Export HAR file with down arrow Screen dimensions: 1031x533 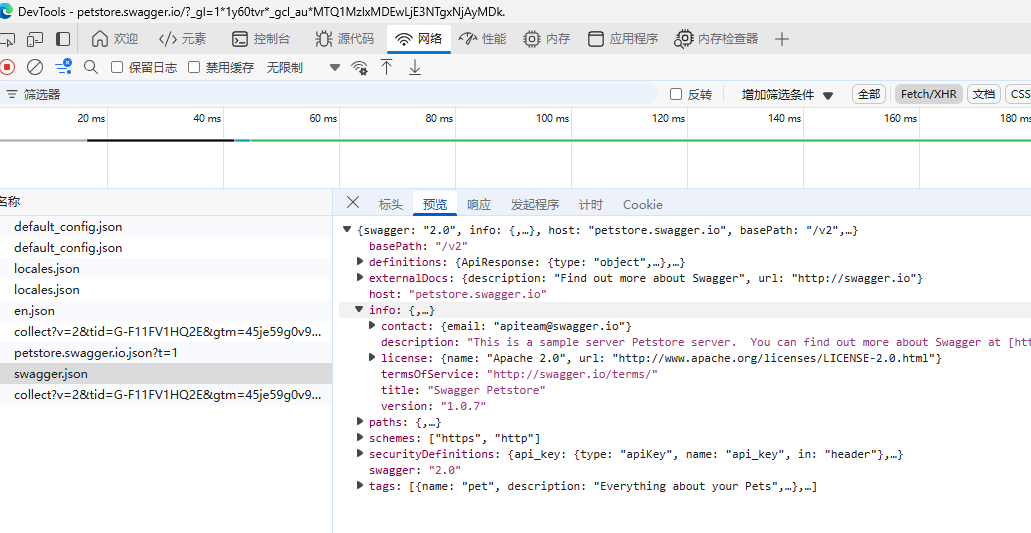coord(415,67)
